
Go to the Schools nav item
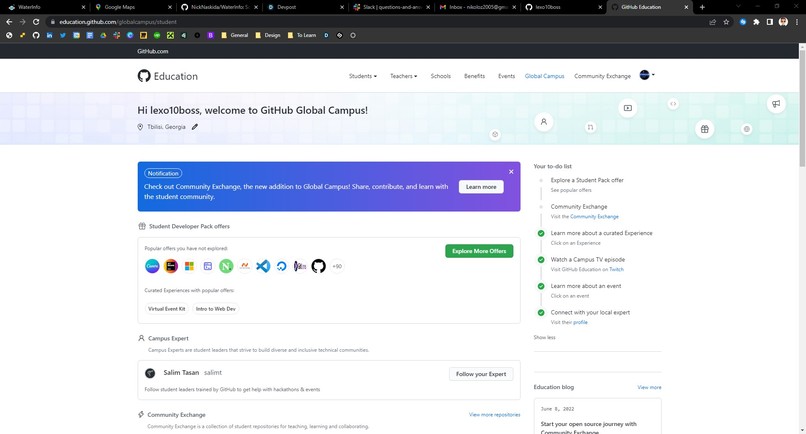tap(441, 76)
